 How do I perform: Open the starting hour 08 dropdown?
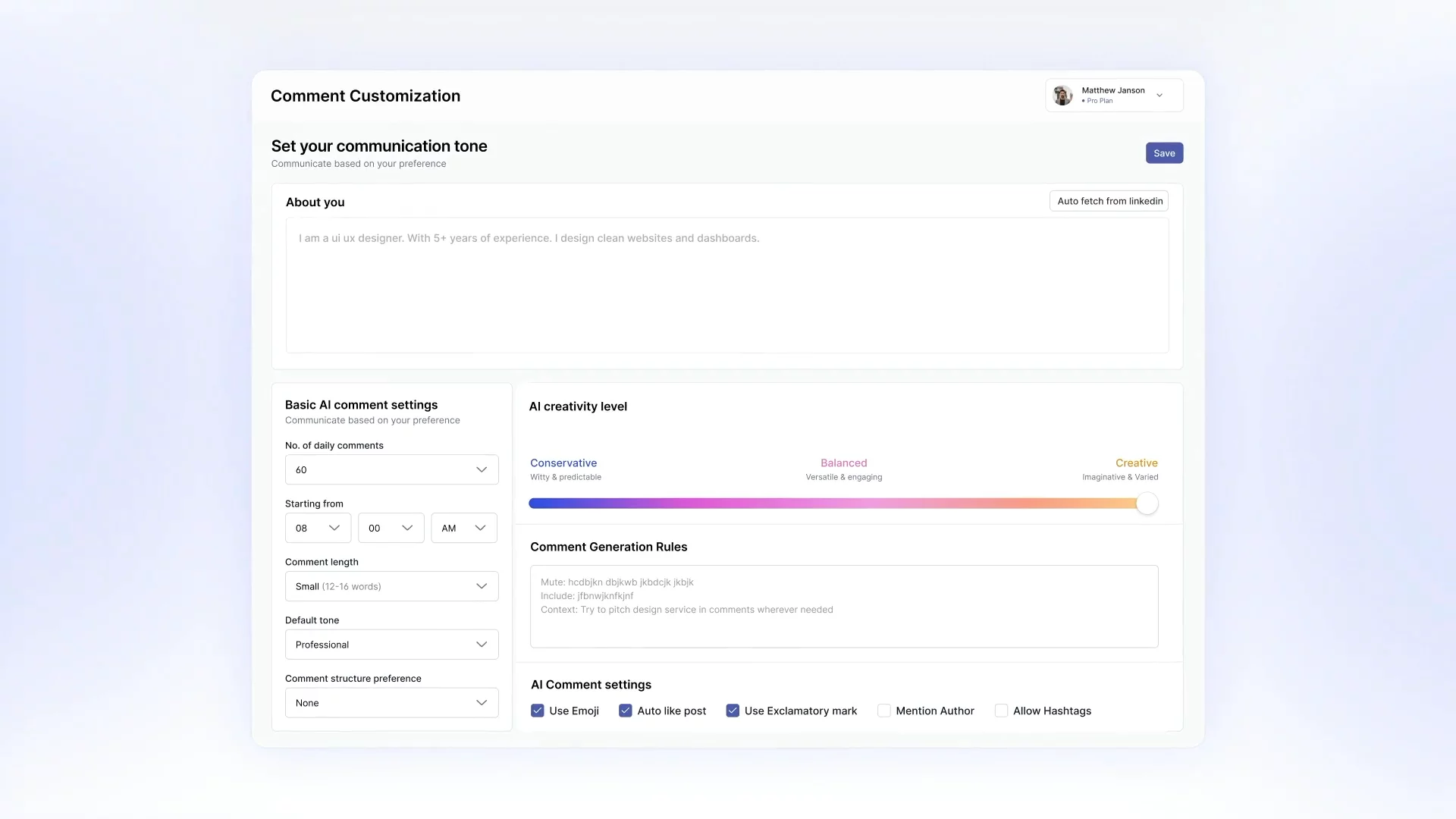(x=318, y=528)
